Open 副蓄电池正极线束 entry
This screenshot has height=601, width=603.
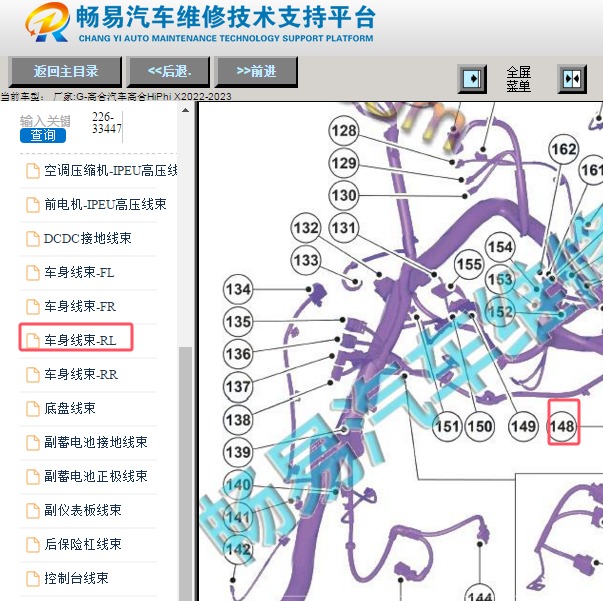96,476
